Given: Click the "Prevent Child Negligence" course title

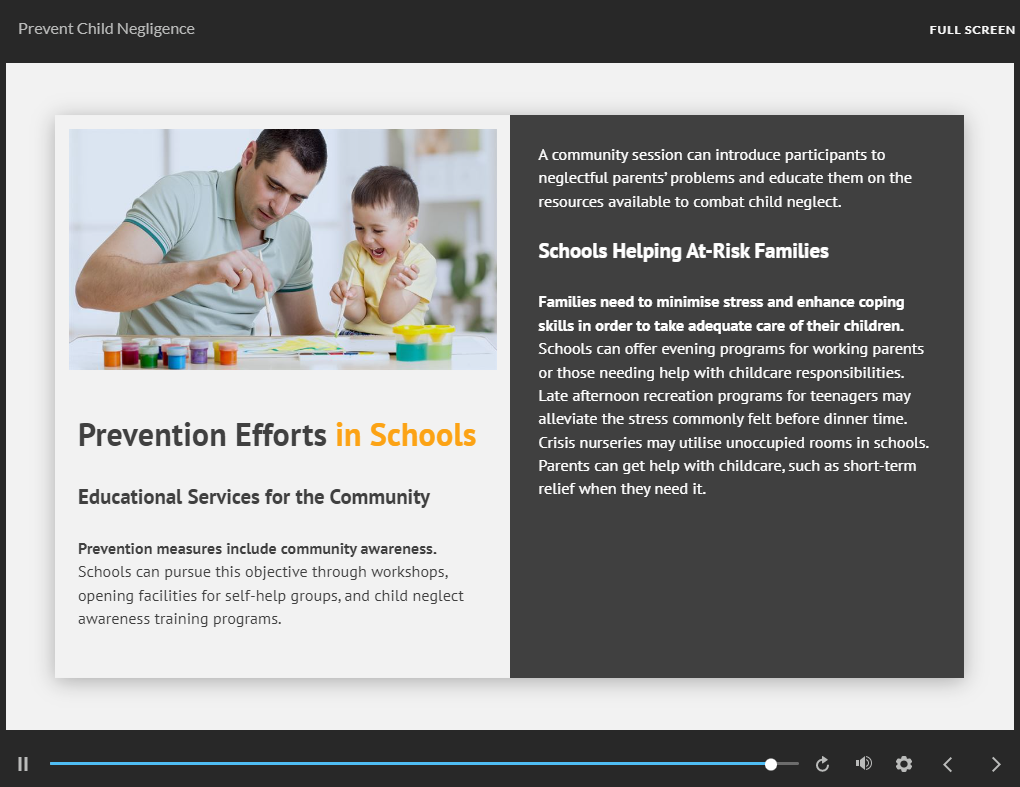Looking at the screenshot, I should tap(106, 29).
